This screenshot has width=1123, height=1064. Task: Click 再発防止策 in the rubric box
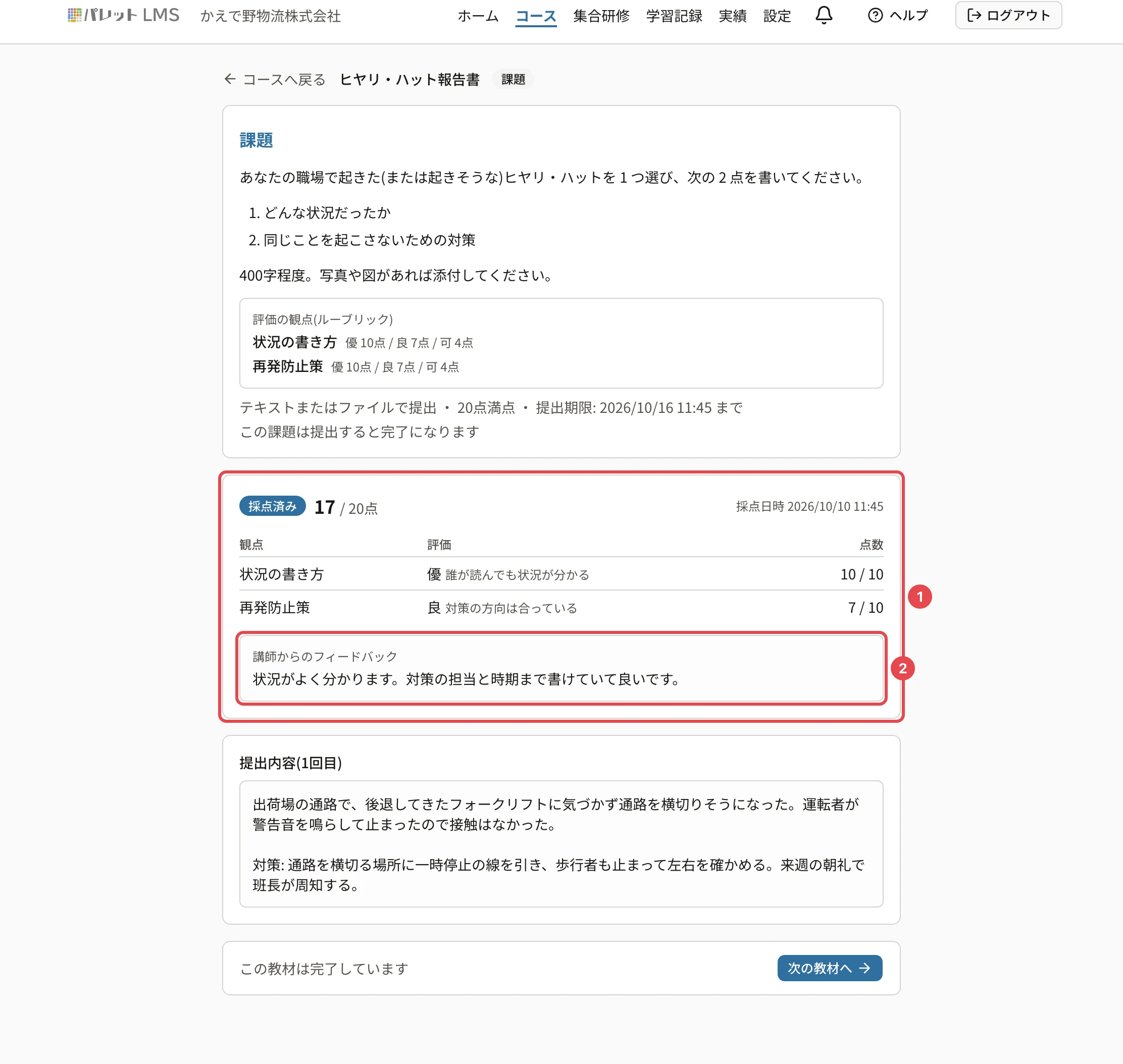(288, 366)
